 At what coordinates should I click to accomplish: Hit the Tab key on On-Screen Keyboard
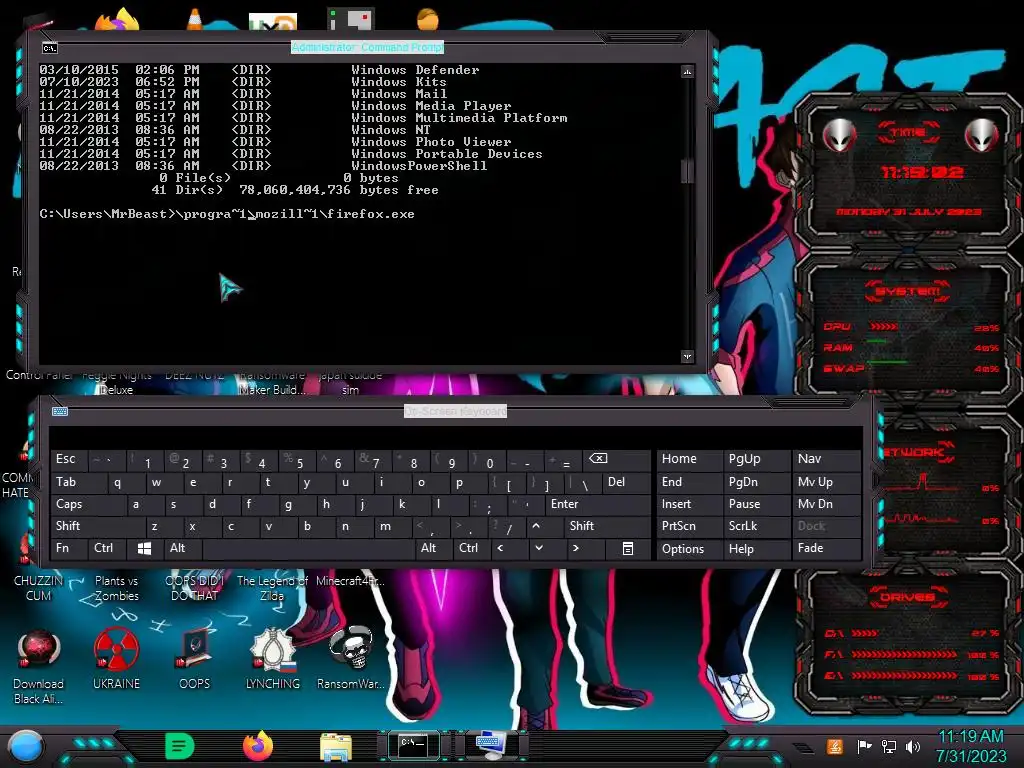click(78, 483)
